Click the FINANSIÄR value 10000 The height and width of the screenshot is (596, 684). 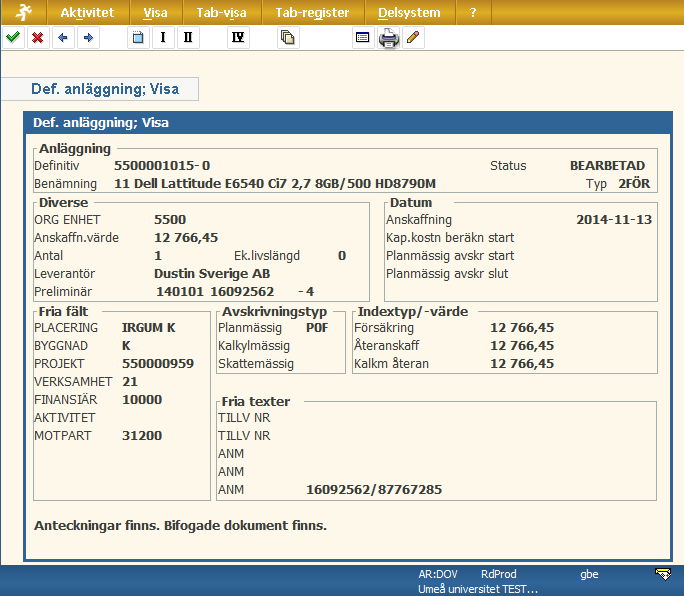[x=142, y=400]
